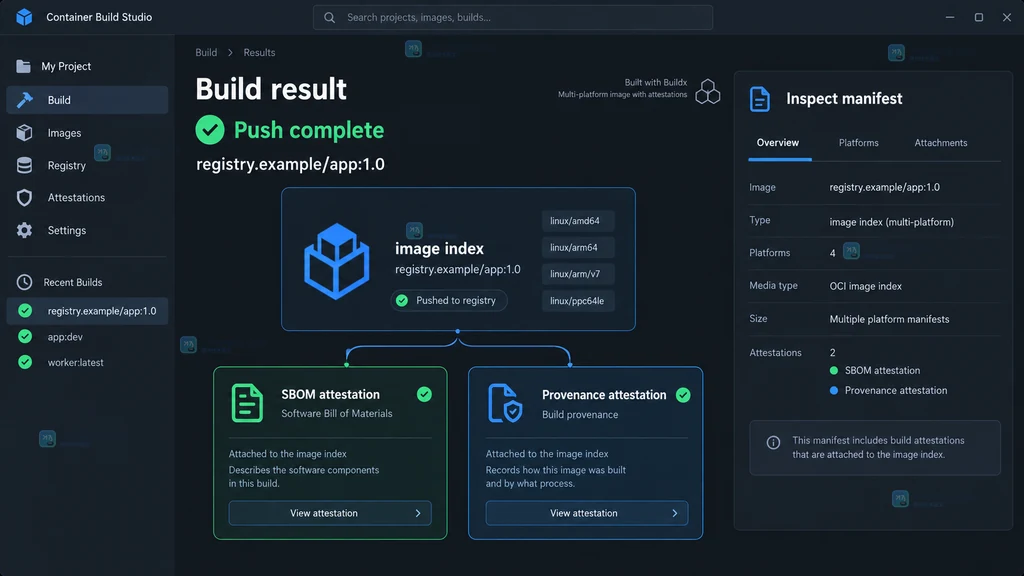Image resolution: width=1024 pixels, height=576 pixels.
Task: Click the Build breadcrumb link
Action: (206, 53)
